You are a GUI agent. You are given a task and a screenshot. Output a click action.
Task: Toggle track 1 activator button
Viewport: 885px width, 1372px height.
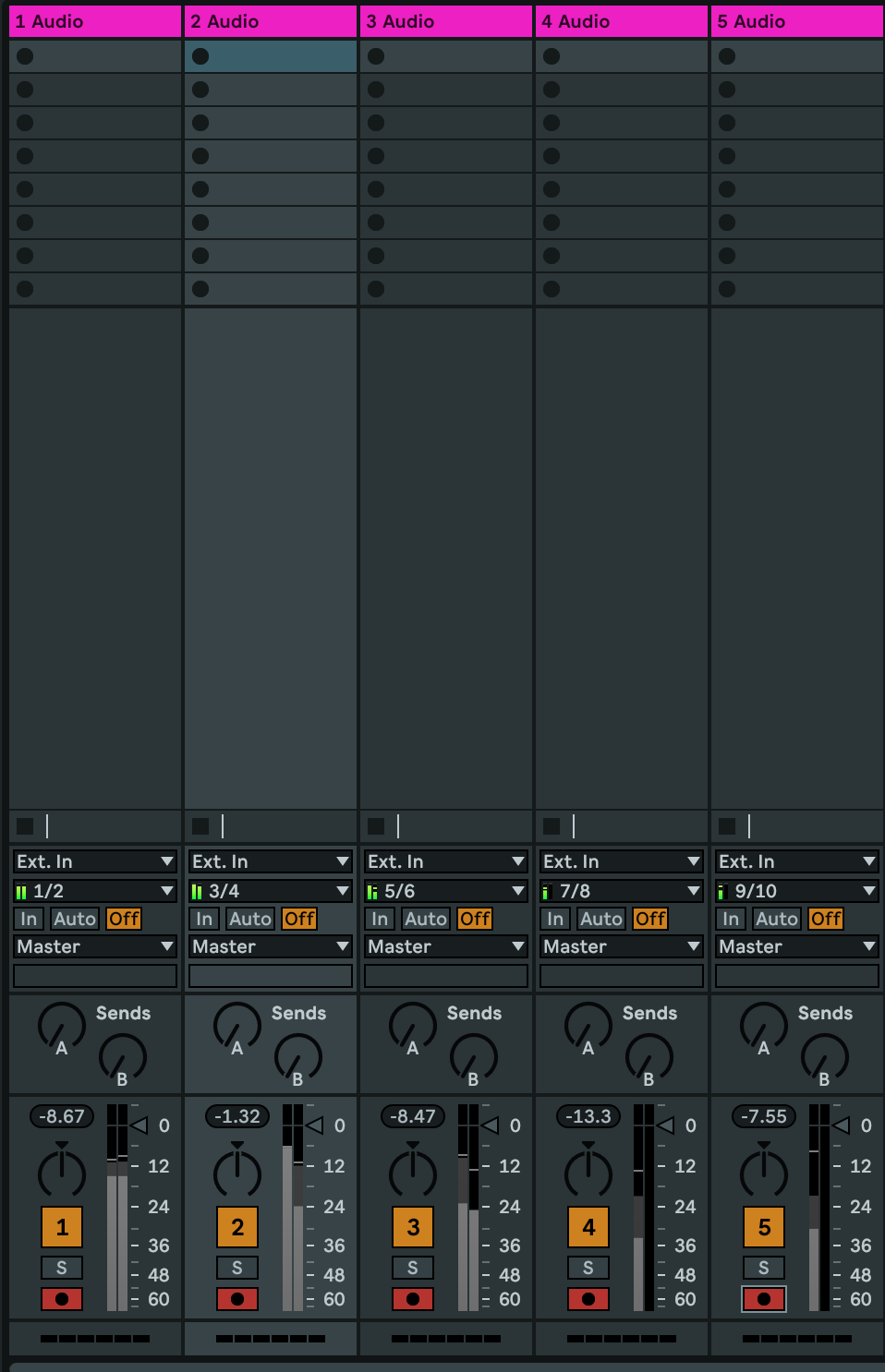62,1227
